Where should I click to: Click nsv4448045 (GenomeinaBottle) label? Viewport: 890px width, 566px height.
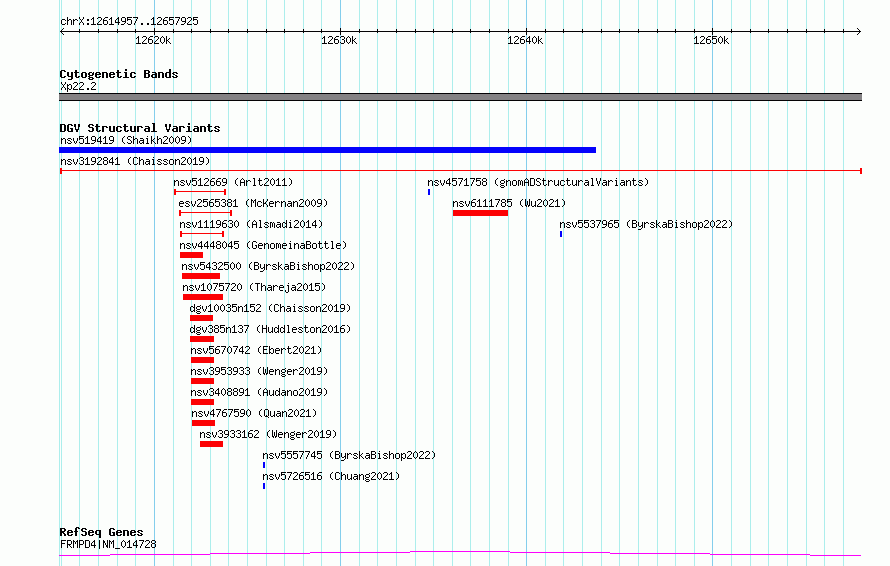[263, 245]
